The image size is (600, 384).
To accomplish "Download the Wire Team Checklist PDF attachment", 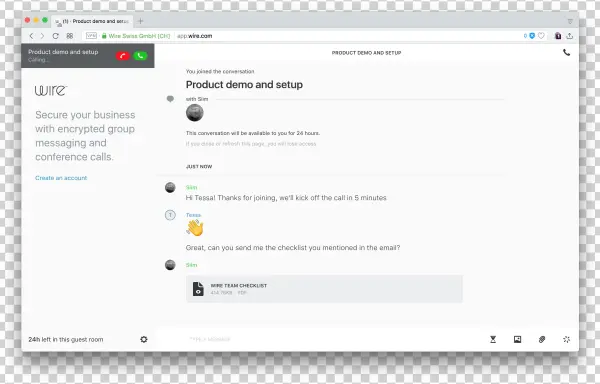I will [324, 289].
